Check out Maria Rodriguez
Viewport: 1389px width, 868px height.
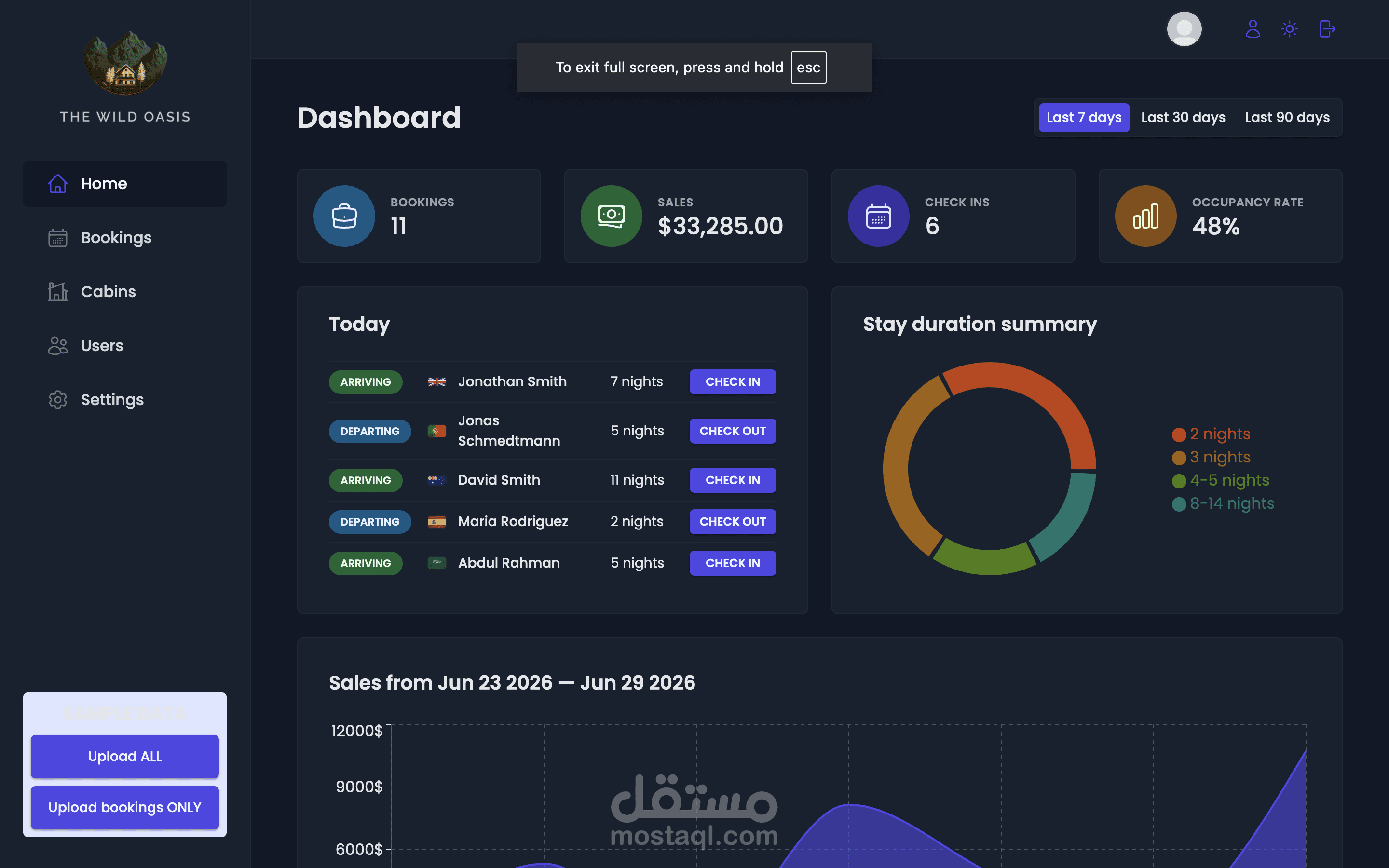(733, 522)
